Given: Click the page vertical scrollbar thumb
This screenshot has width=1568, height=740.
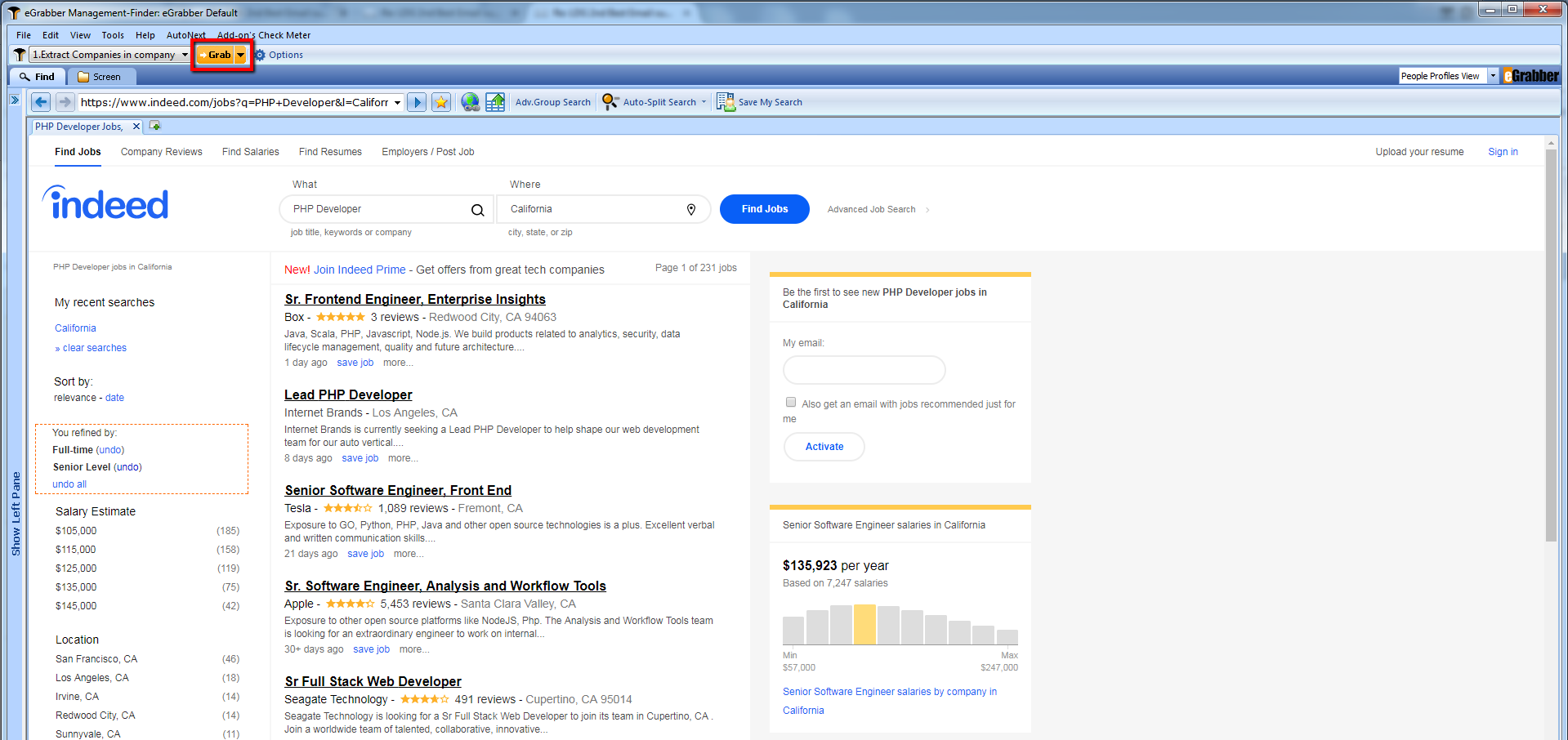Looking at the screenshot, I should 1551,345.
